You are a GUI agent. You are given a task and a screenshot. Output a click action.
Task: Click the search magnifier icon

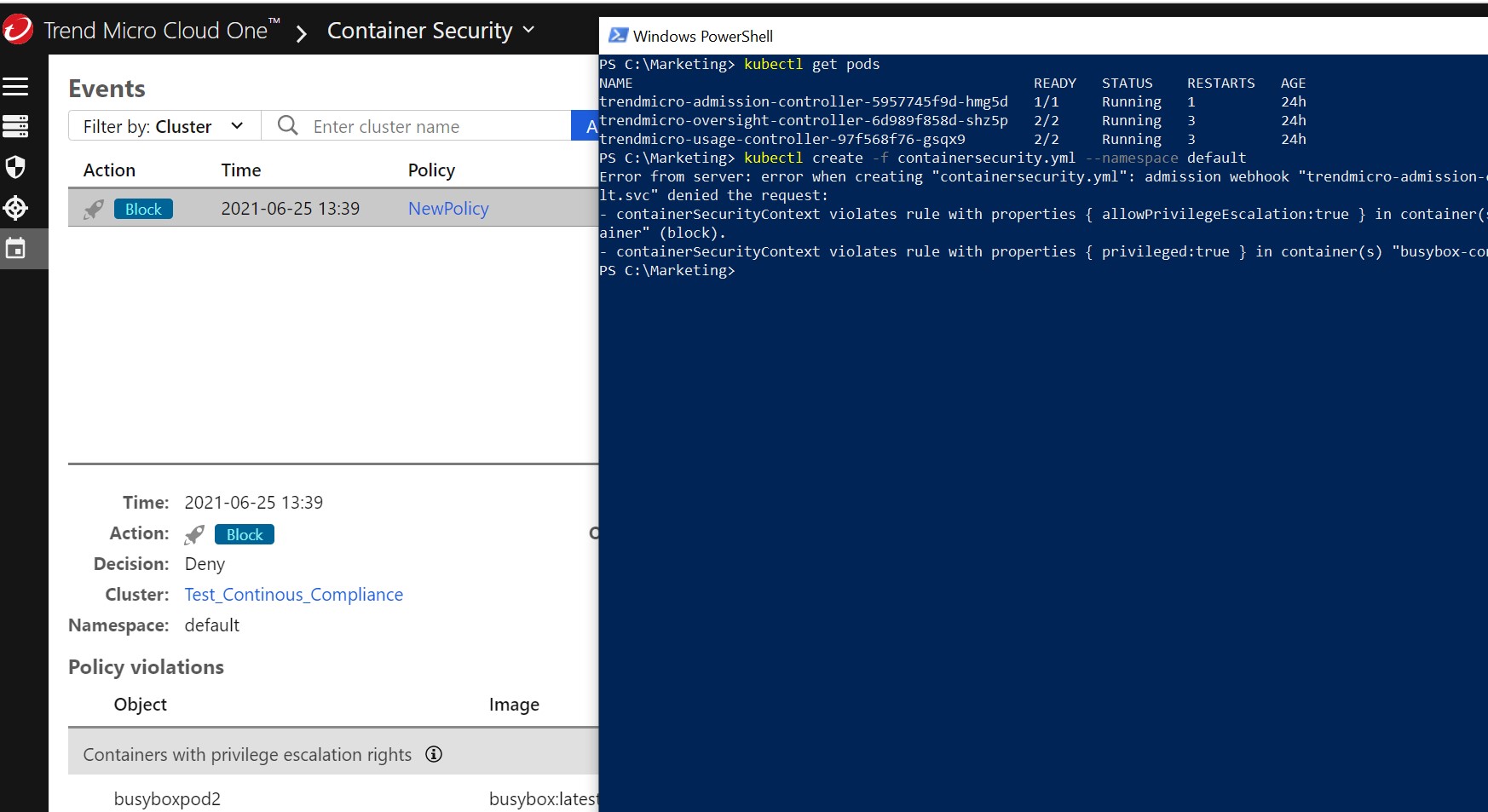288,126
